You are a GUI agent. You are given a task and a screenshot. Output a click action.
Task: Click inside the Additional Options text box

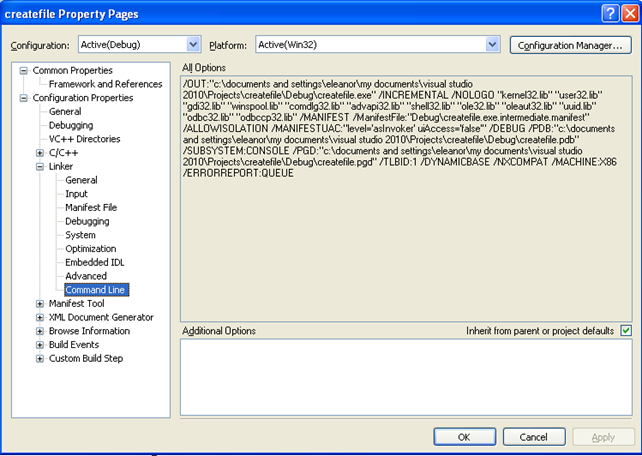pos(405,376)
